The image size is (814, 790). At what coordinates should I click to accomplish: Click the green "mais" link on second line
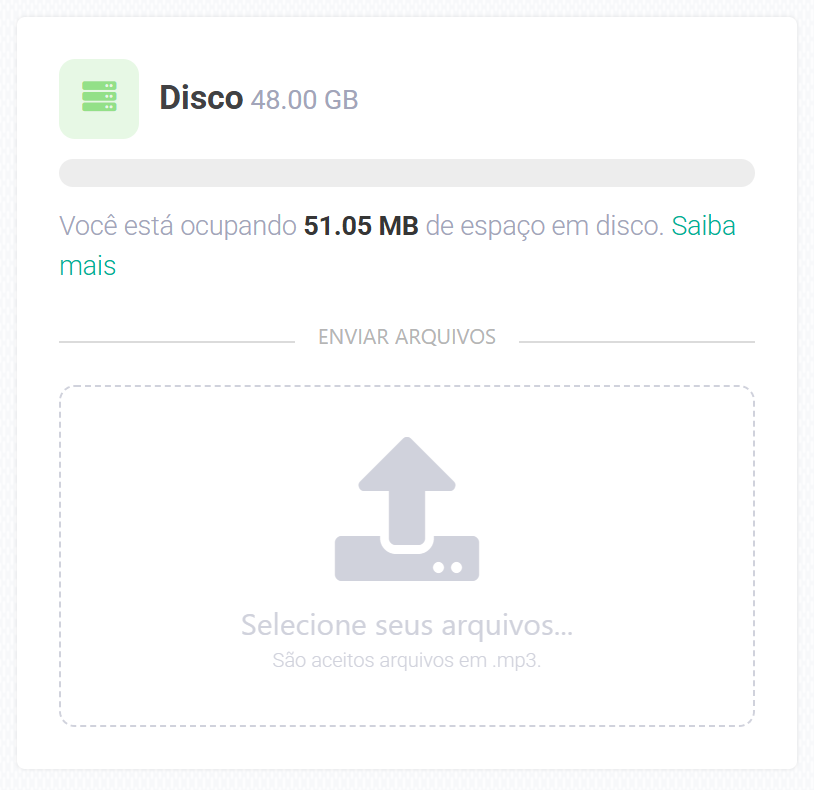pyautogui.click(x=88, y=266)
